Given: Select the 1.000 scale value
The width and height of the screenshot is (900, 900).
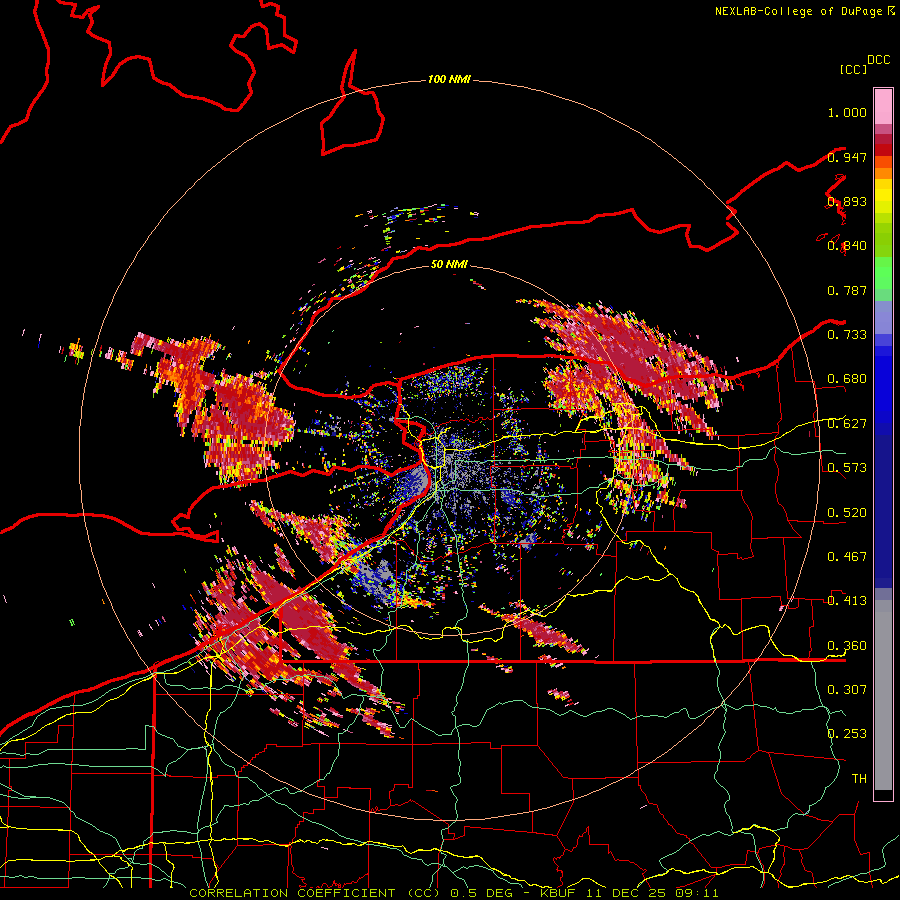Looking at the screenshot, I should pos(847,112).
